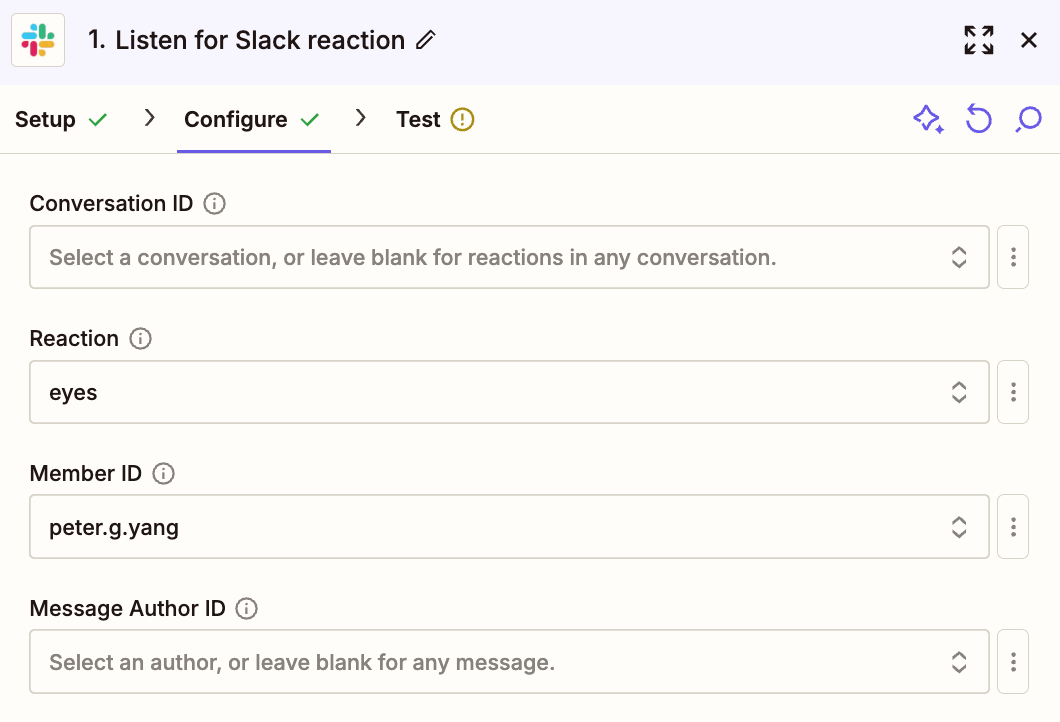The width and height of the screenshot is (1060, 722).
Task: Show the Reaction field info tooltip
Action: pos(141,339)
